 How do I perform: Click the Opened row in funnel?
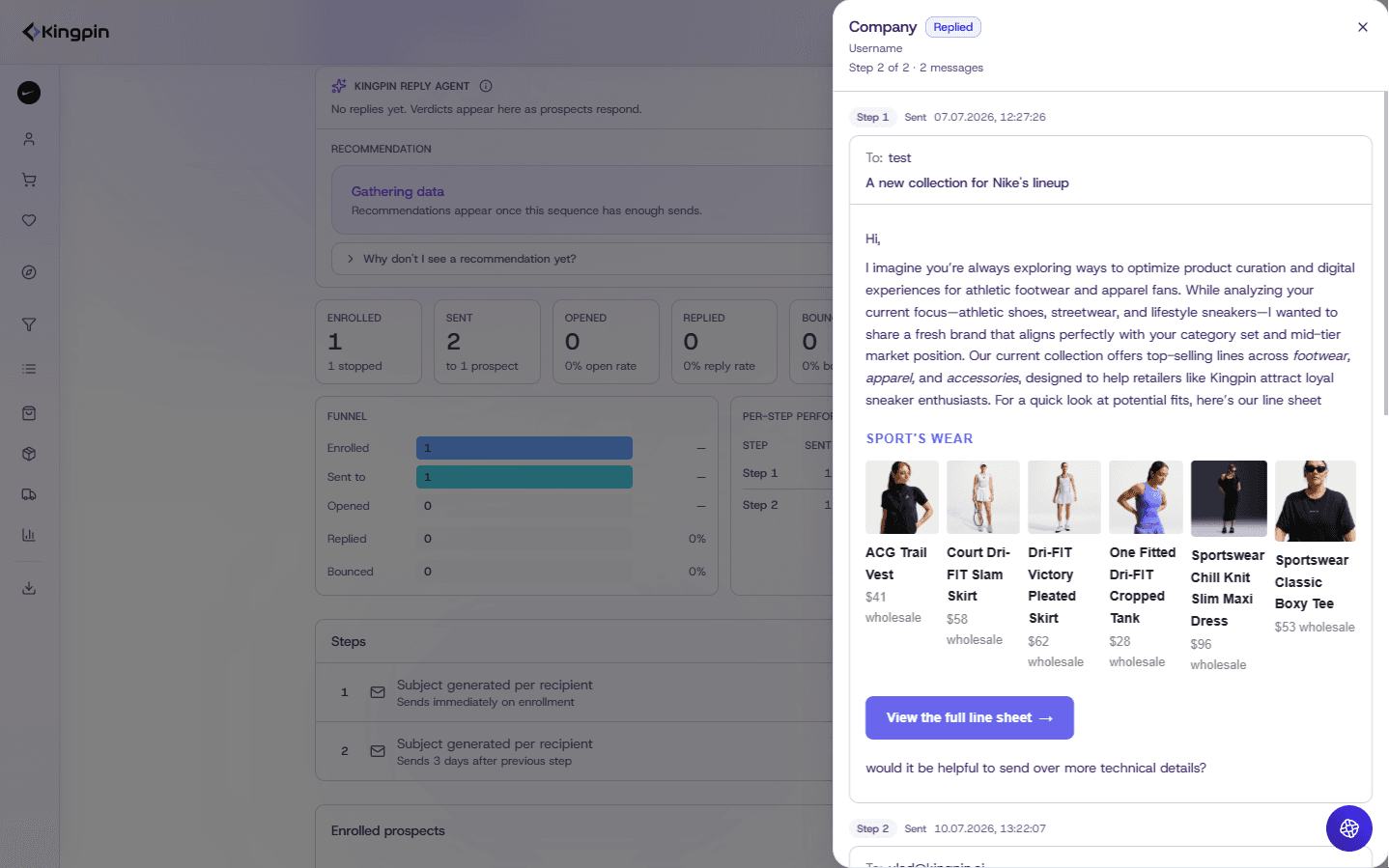coord(517,506)
